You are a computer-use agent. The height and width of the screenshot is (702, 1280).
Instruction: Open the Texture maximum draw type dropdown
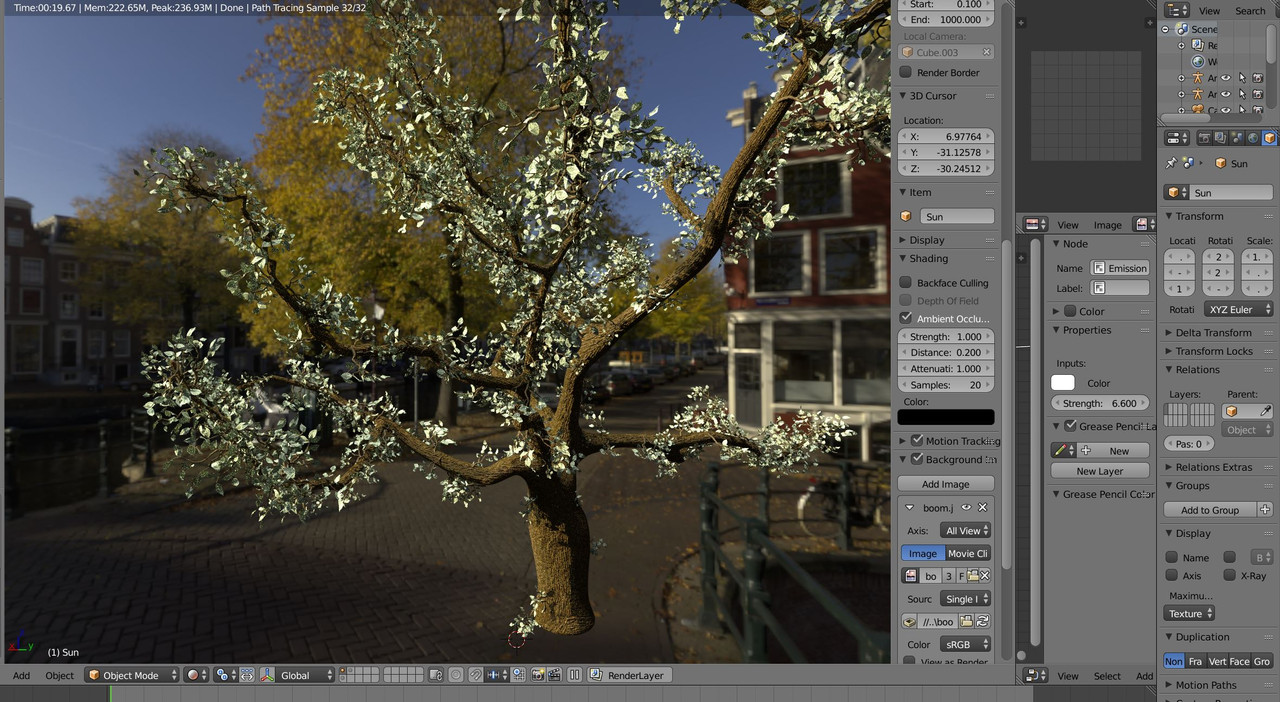[x=1190, y=614]
